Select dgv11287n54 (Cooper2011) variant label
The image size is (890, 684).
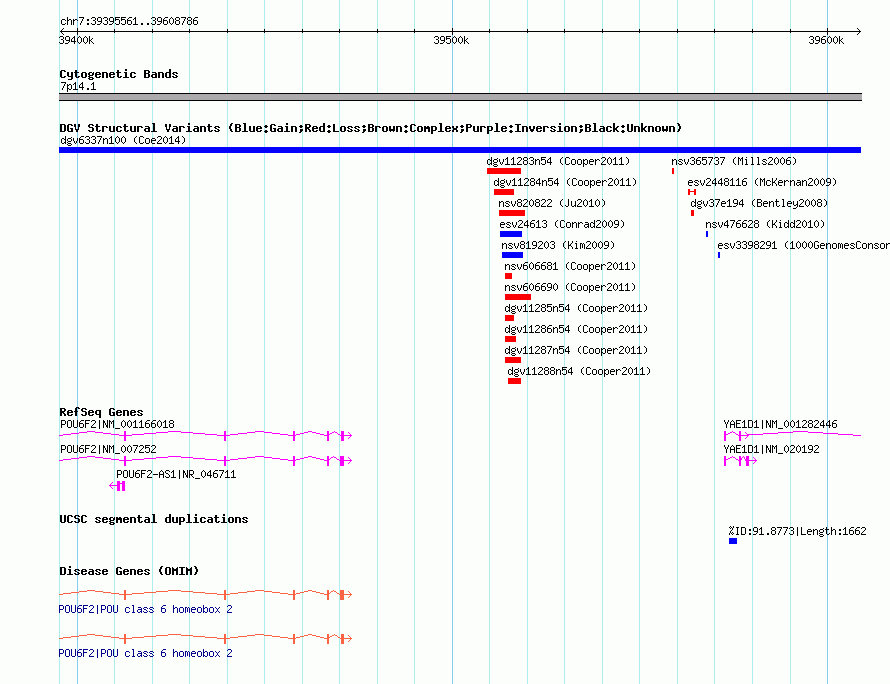[576, 350]
